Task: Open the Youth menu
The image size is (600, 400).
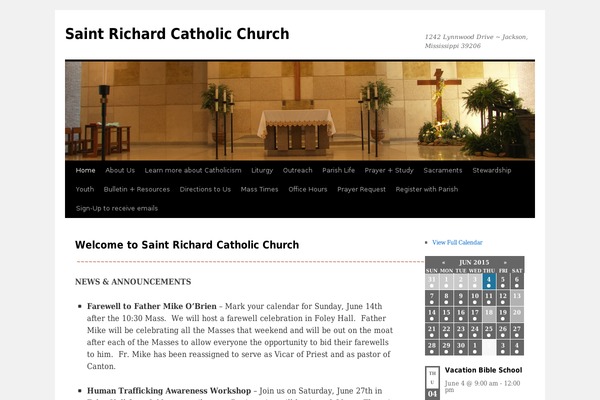Action: click(x=85, y=189)
